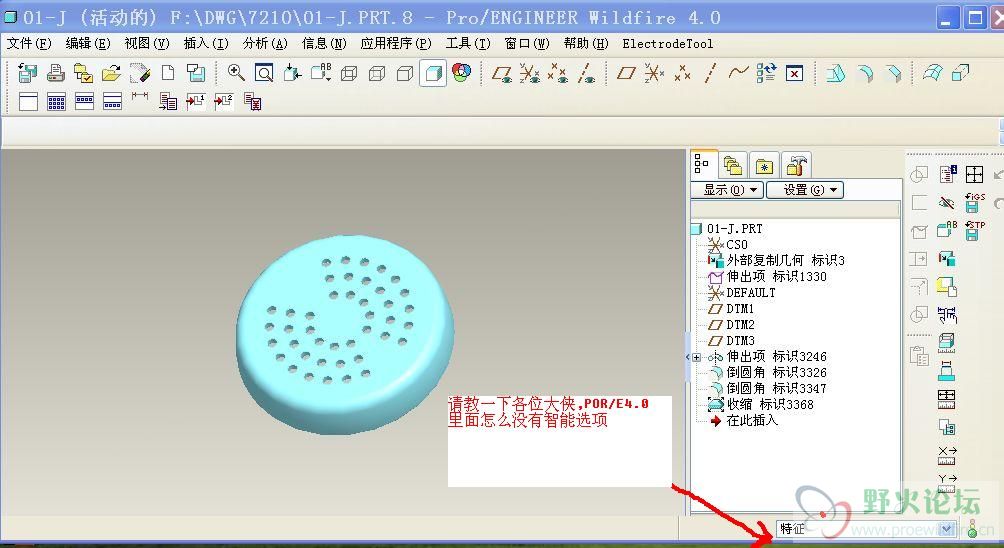
Task: Click the save file icon
Action: point(28,74)
